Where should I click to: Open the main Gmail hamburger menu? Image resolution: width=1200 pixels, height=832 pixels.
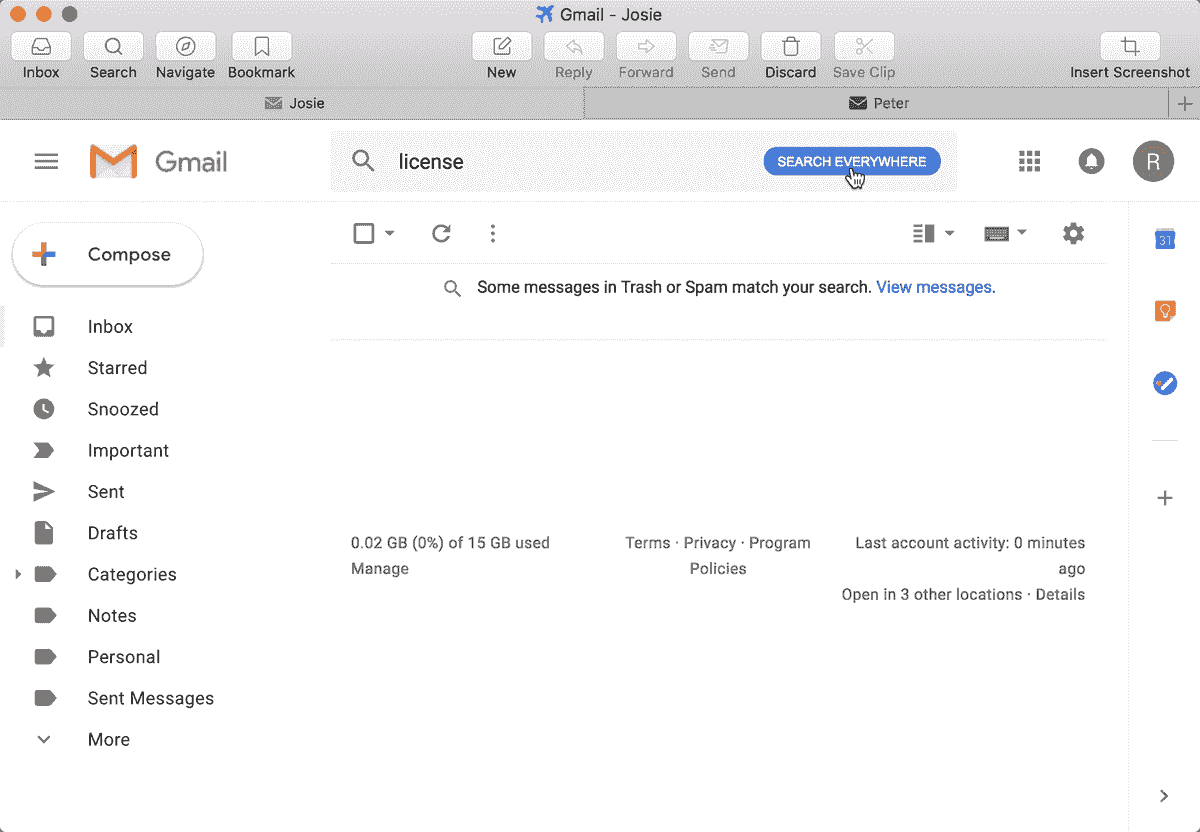(46, 161)
